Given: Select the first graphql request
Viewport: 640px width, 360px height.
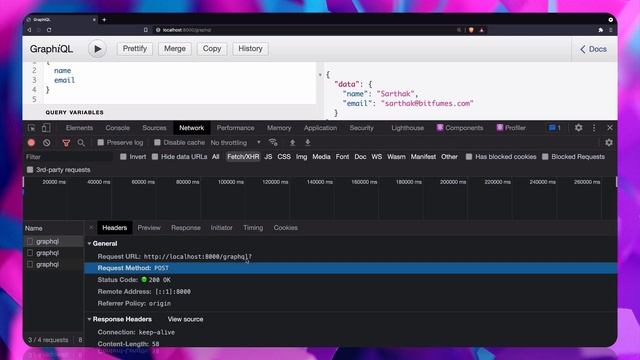Looking at the screenshot, I should click(53, 241).
